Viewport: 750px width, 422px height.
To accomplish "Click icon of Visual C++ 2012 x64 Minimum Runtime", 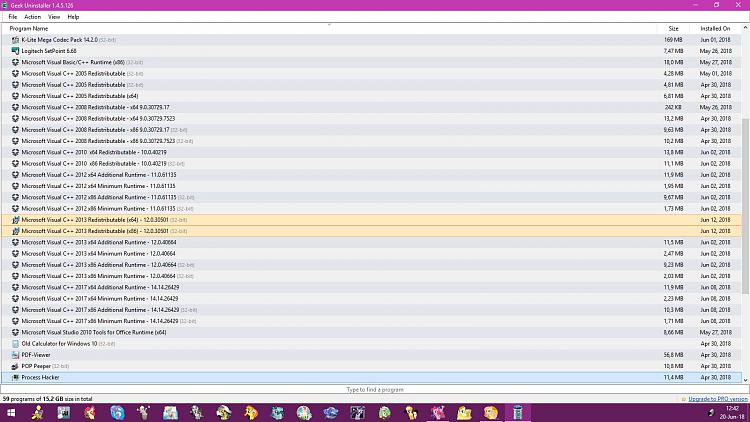I will (15, 186).
